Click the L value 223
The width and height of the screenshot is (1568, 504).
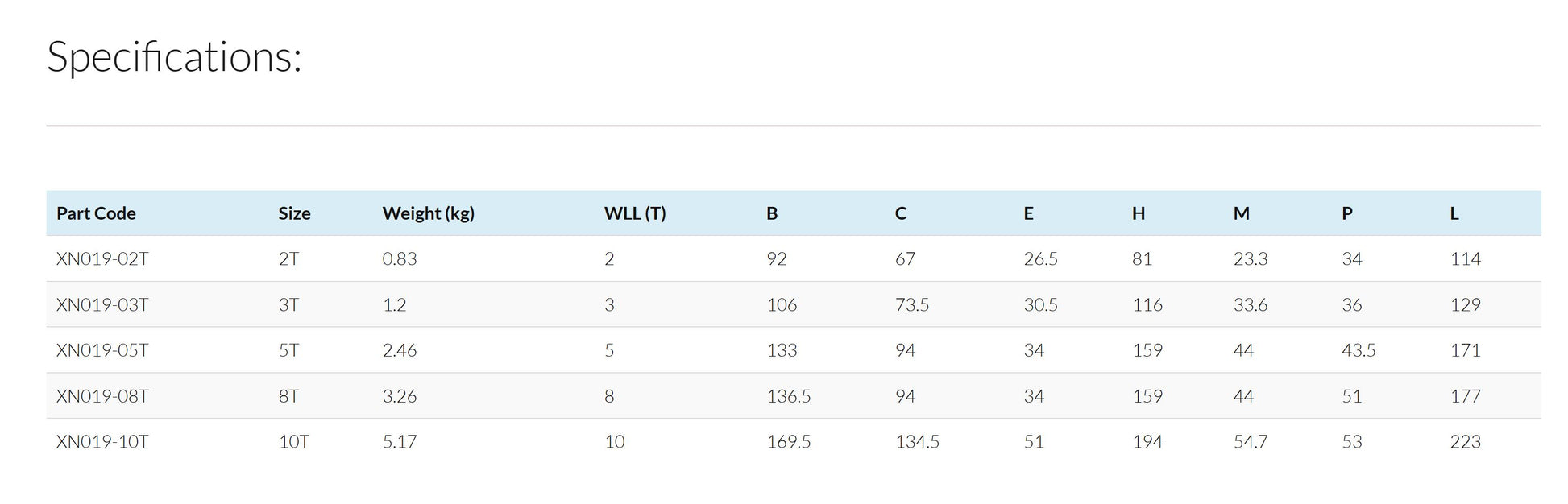[1465, 442]
